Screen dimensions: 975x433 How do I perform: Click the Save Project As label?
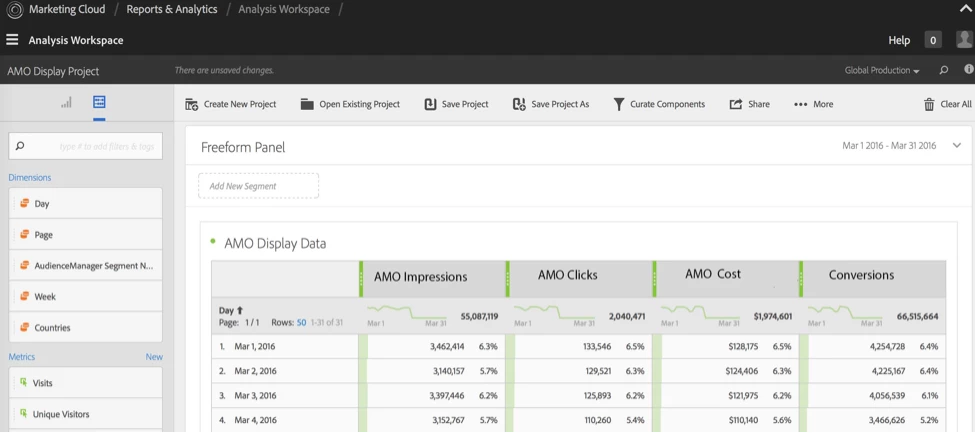point(560,105)
